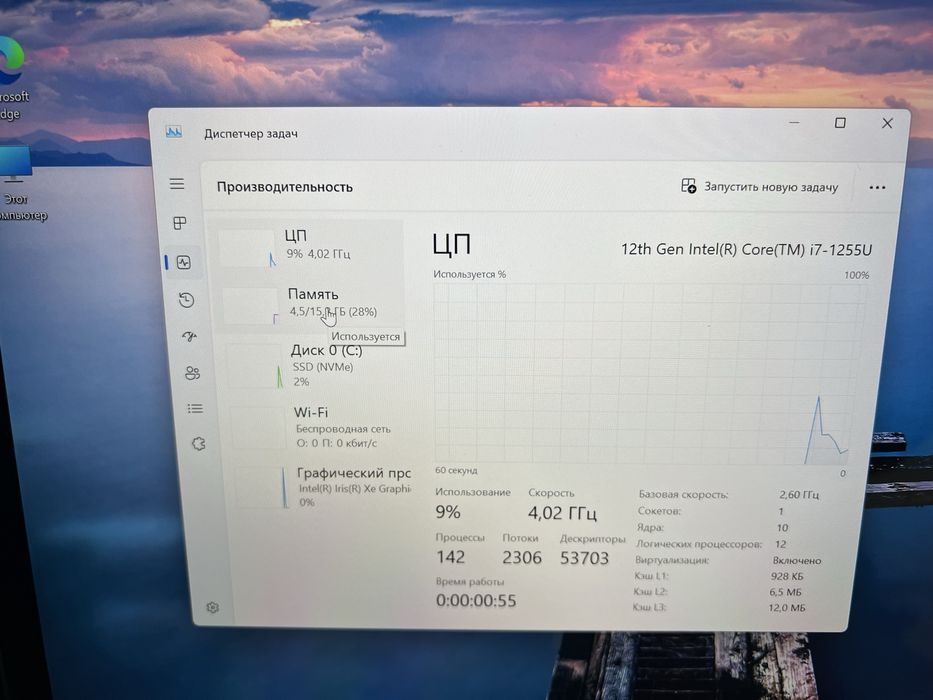
Task: Click the Логических процессоров label
Action: pos(699,544)
